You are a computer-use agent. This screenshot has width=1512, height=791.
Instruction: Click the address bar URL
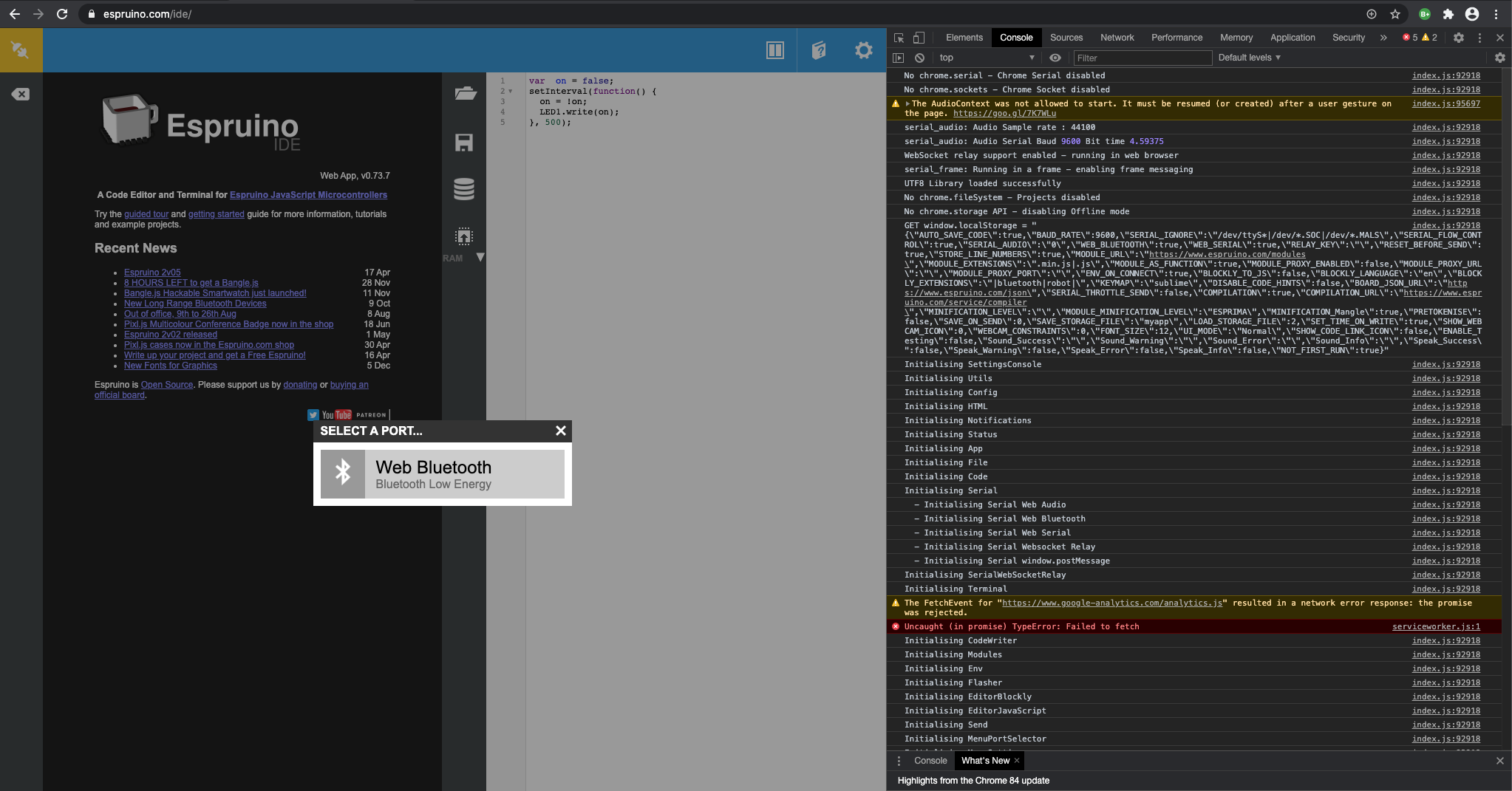[x=147, y=14]
